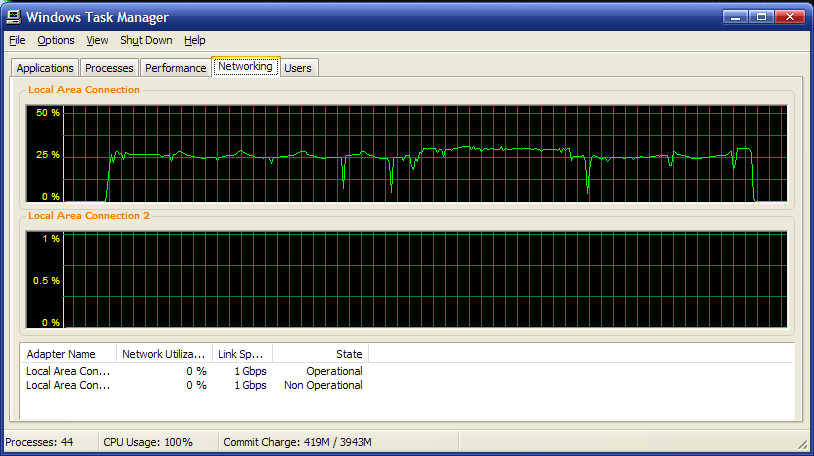
Task: Click the Local Area Connection 2 graph
Action: tap(406, 280)
